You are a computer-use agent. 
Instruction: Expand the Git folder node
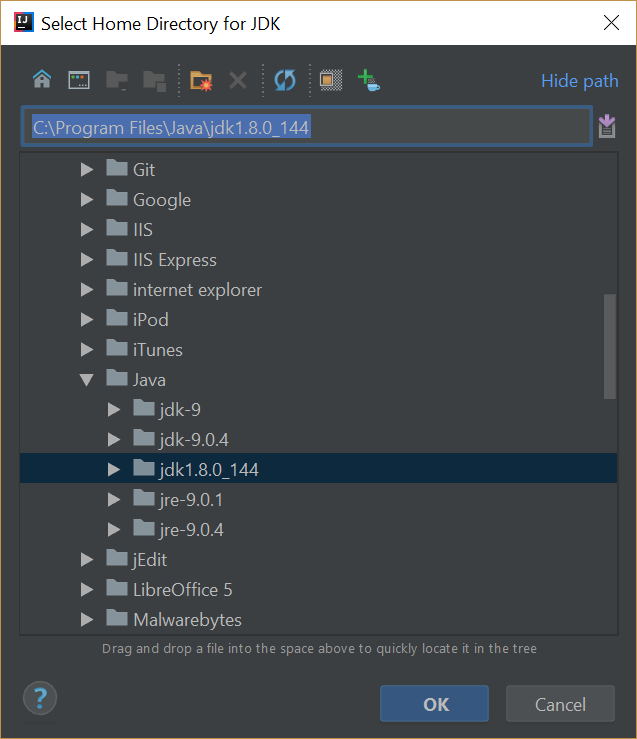pos(87,170)
